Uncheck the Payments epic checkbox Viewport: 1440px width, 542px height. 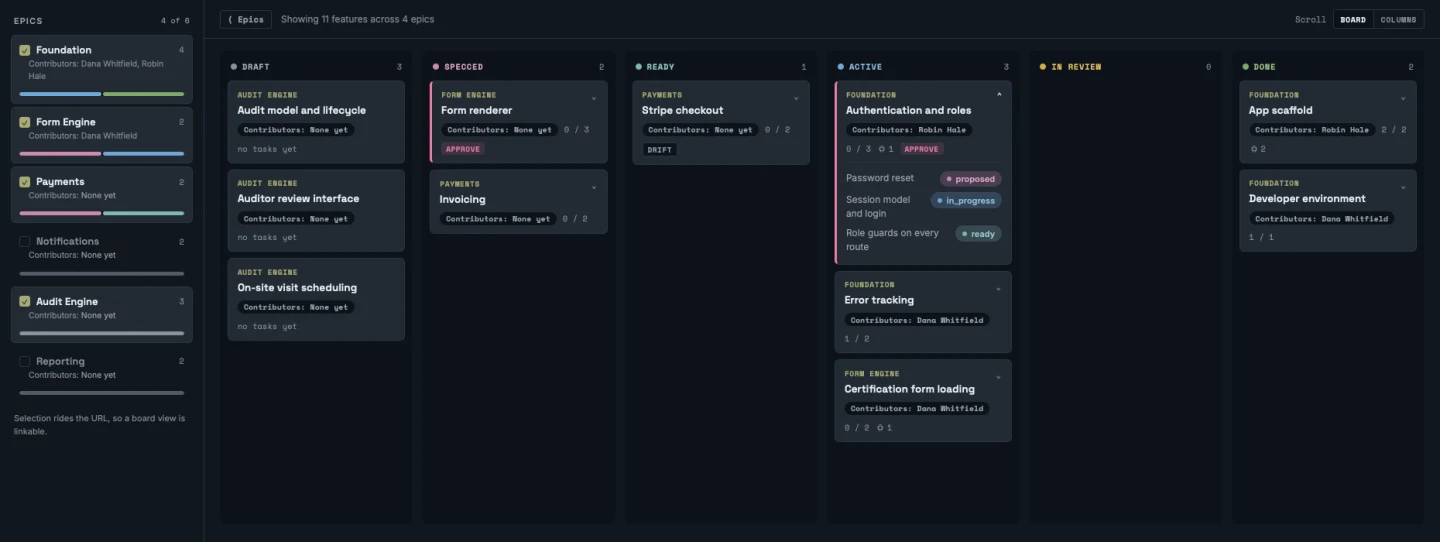(x=25, y=182)
